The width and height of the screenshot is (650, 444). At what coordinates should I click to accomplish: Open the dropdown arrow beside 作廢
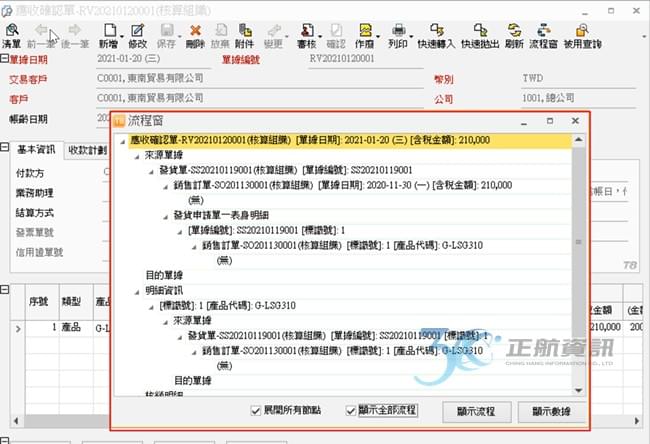coord(378,36)
